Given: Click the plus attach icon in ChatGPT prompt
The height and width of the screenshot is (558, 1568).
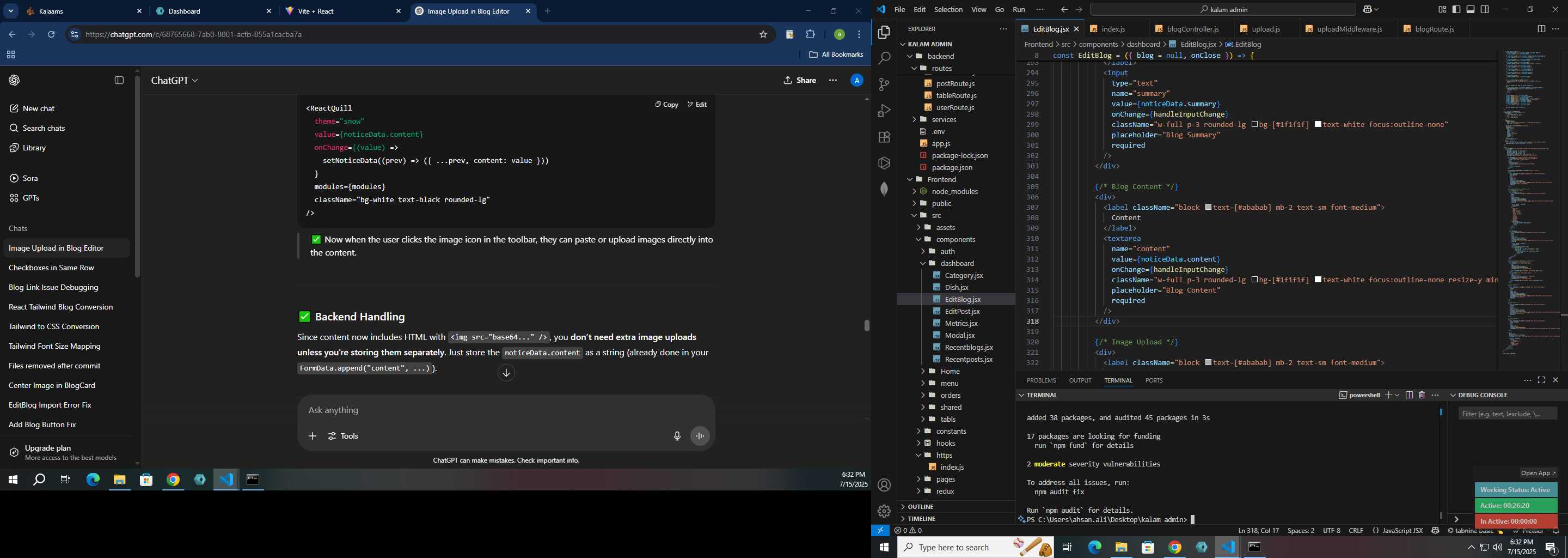Looking at the screenshot, I should click(313, 436).
